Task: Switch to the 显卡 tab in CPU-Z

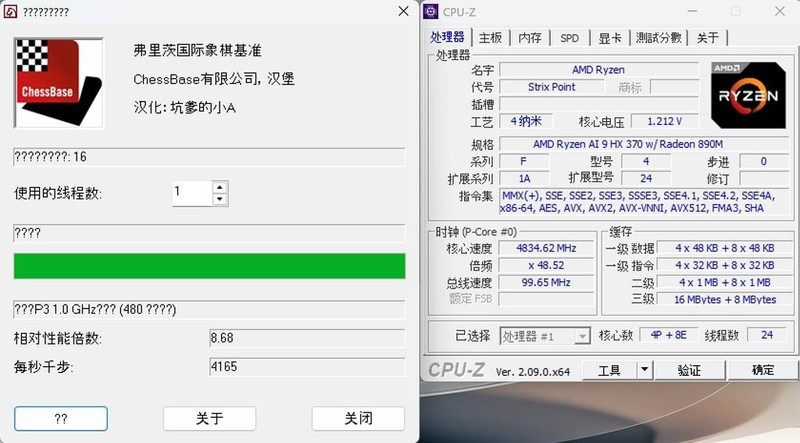Action: click(610, 38)
